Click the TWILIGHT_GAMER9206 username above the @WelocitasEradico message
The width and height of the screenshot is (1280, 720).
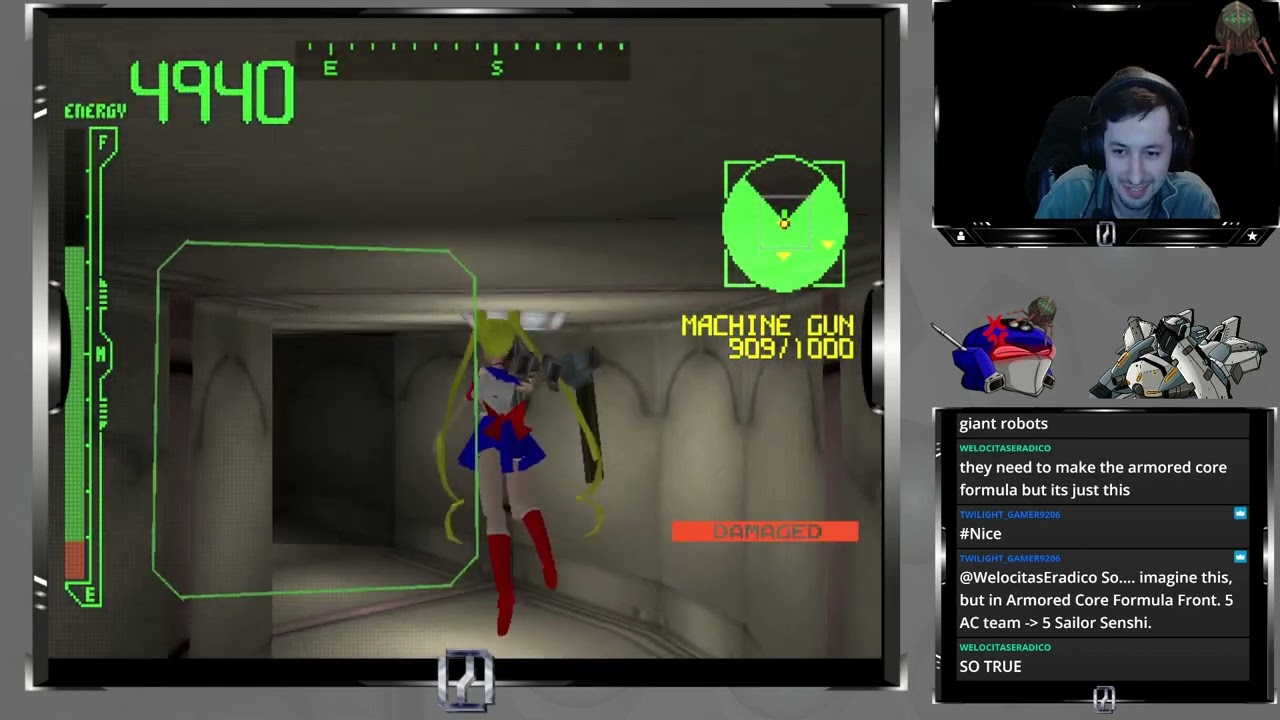[1010, 558]
